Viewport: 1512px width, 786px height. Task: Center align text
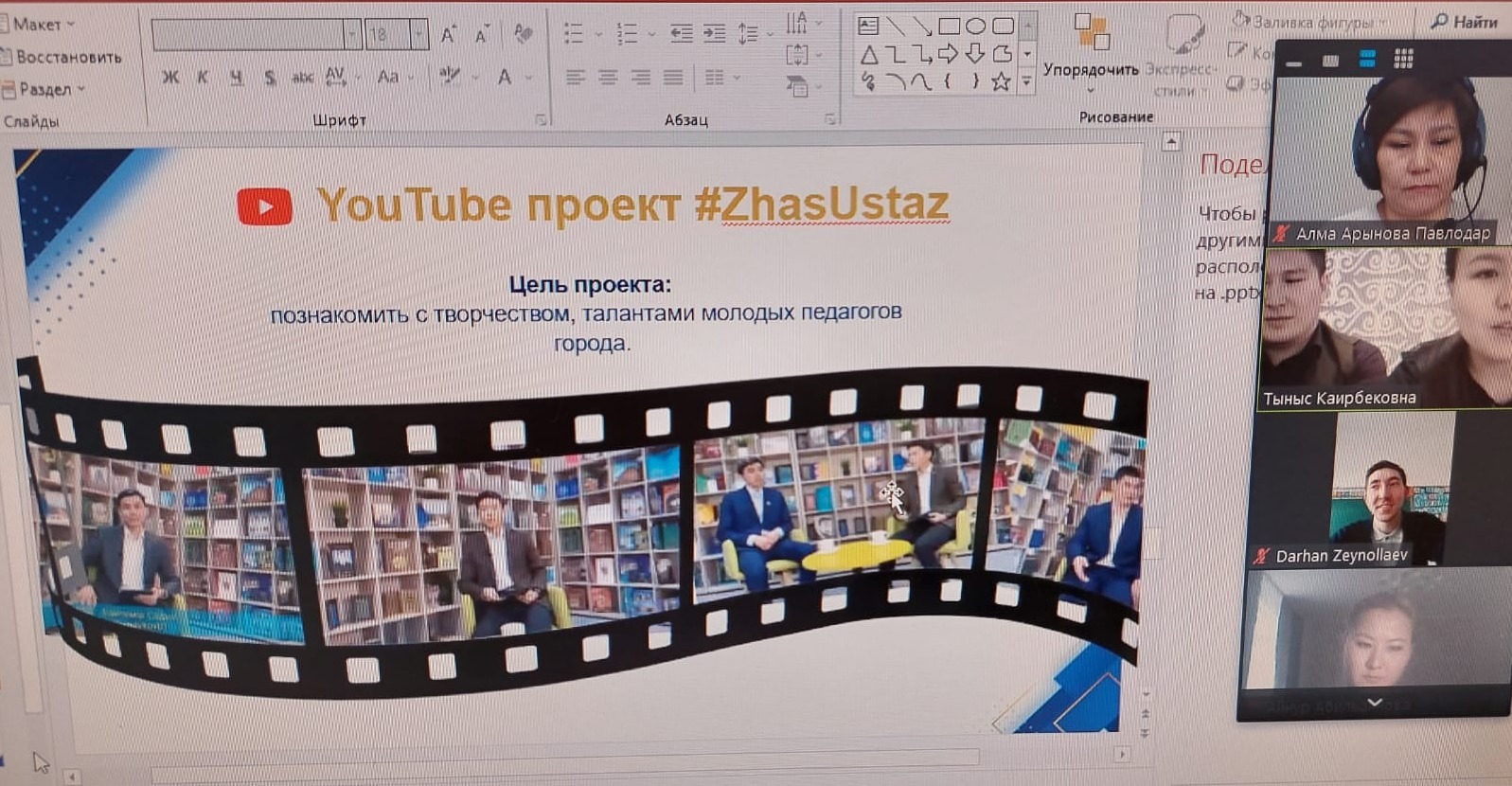coord(608,78)
